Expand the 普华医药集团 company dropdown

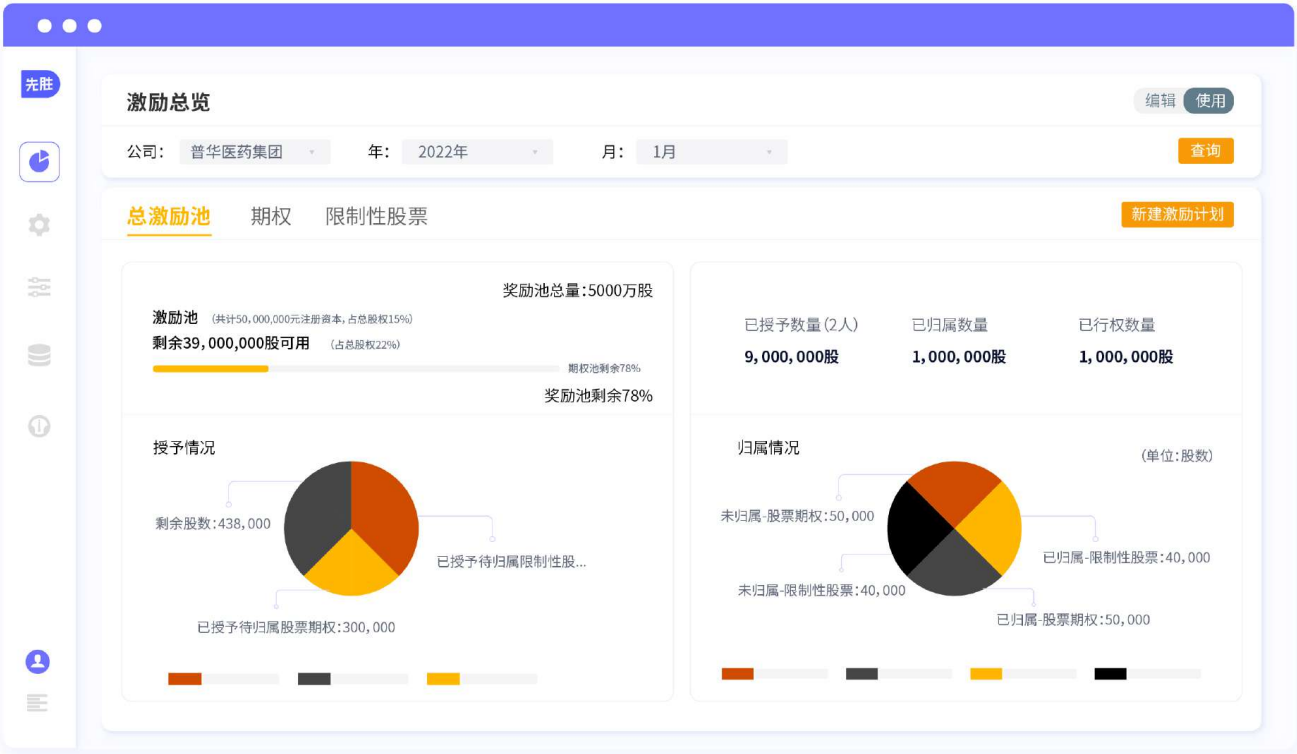click(x=254, y=152)
